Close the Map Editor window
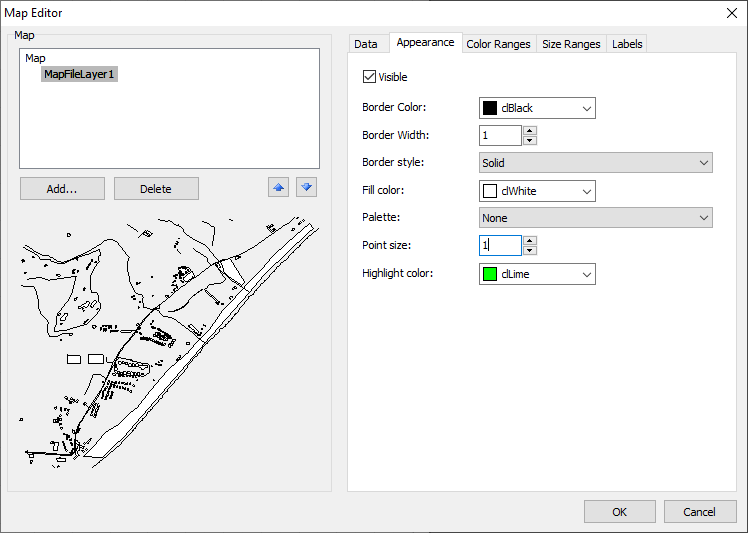Viewport: 748px width, 533px height. pyautogui.click(x=732, y=13)
